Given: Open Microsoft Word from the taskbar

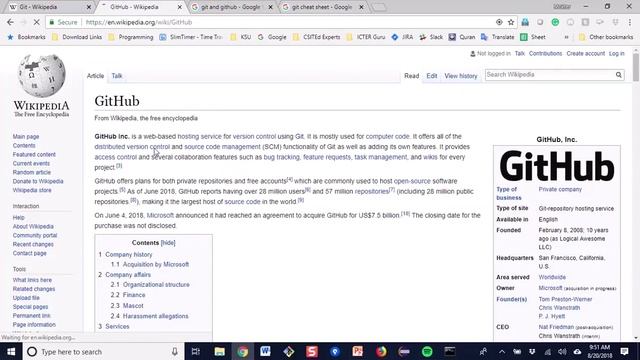Looking at the screenshot, I should (x=265, y=351).
